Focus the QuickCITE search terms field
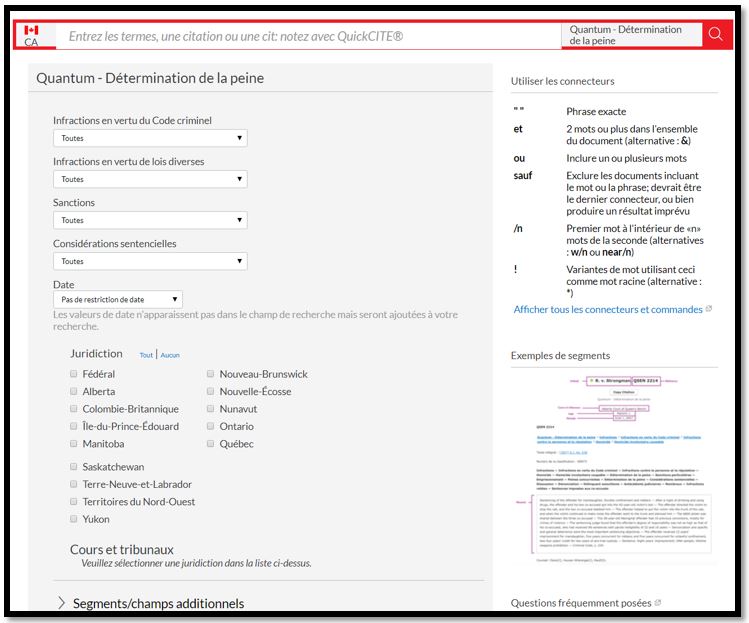The height and width of the screenshot is (623, 749). (x=308, y=36)
